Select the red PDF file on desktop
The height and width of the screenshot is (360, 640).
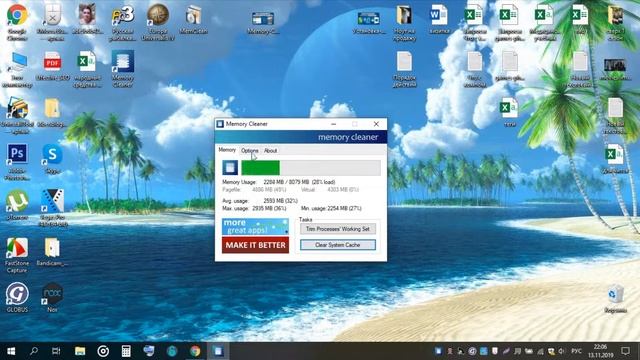53,65
